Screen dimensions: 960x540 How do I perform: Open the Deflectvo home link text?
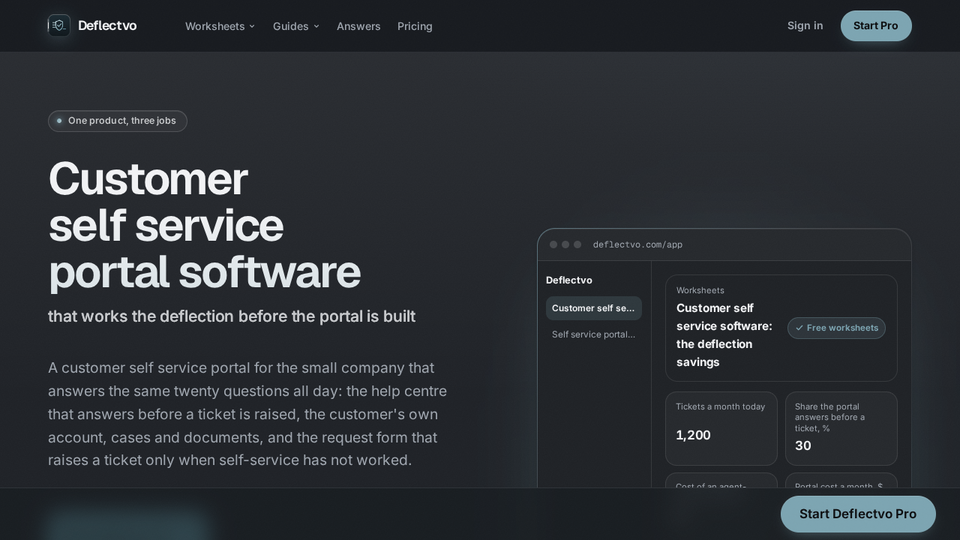click(107, 26)
